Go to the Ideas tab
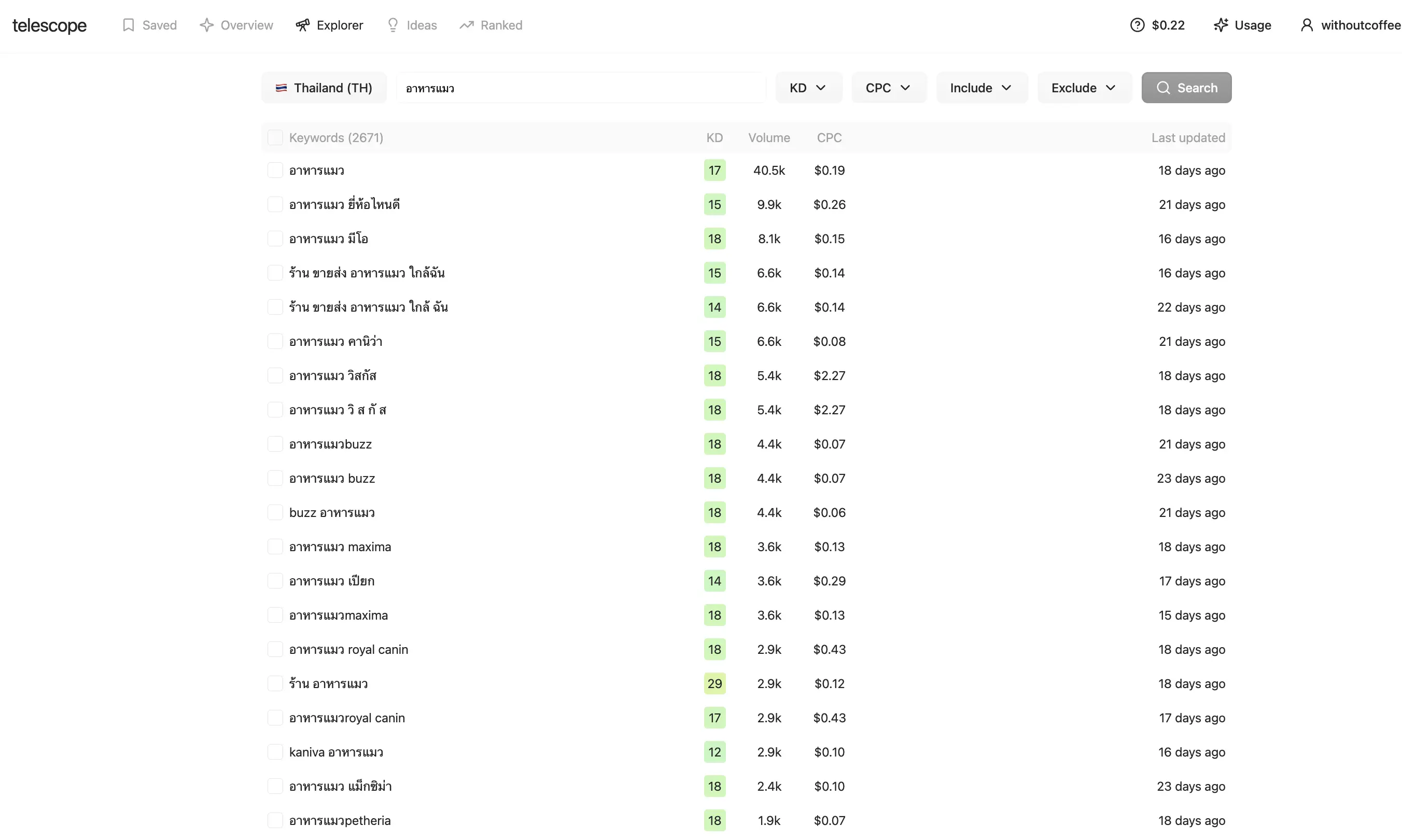This screenshot has width=1402, height=840. point(412,25)
